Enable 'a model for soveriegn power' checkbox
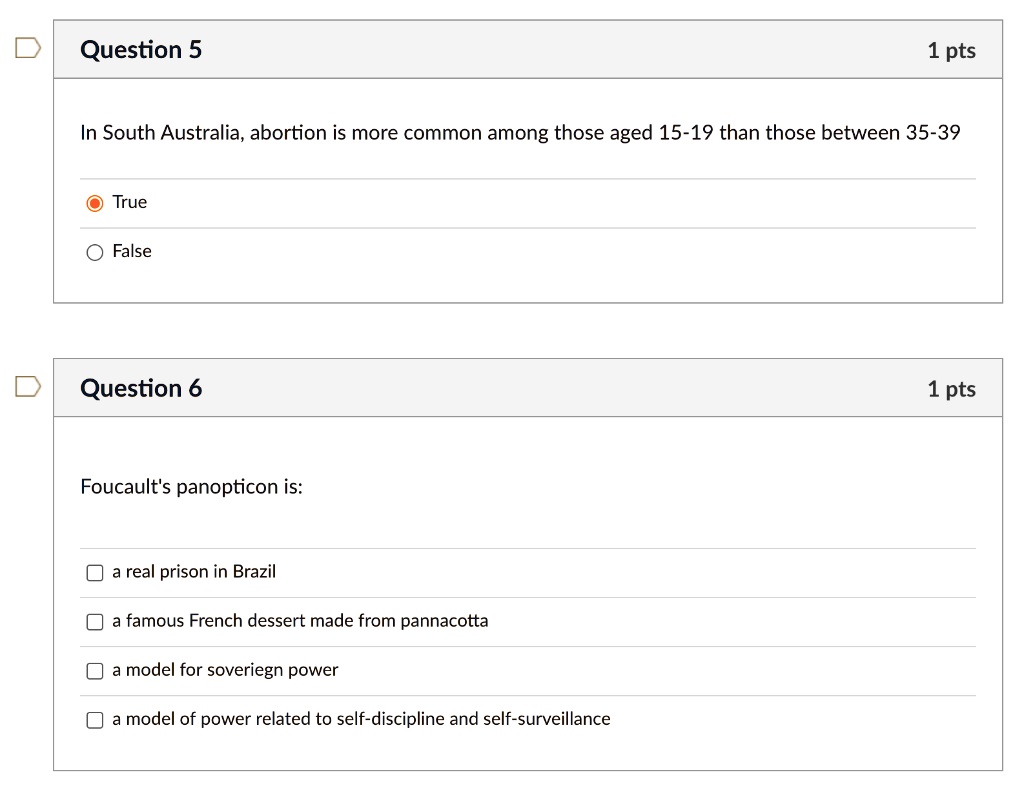 pyautogui.click(x=95, y=670)
